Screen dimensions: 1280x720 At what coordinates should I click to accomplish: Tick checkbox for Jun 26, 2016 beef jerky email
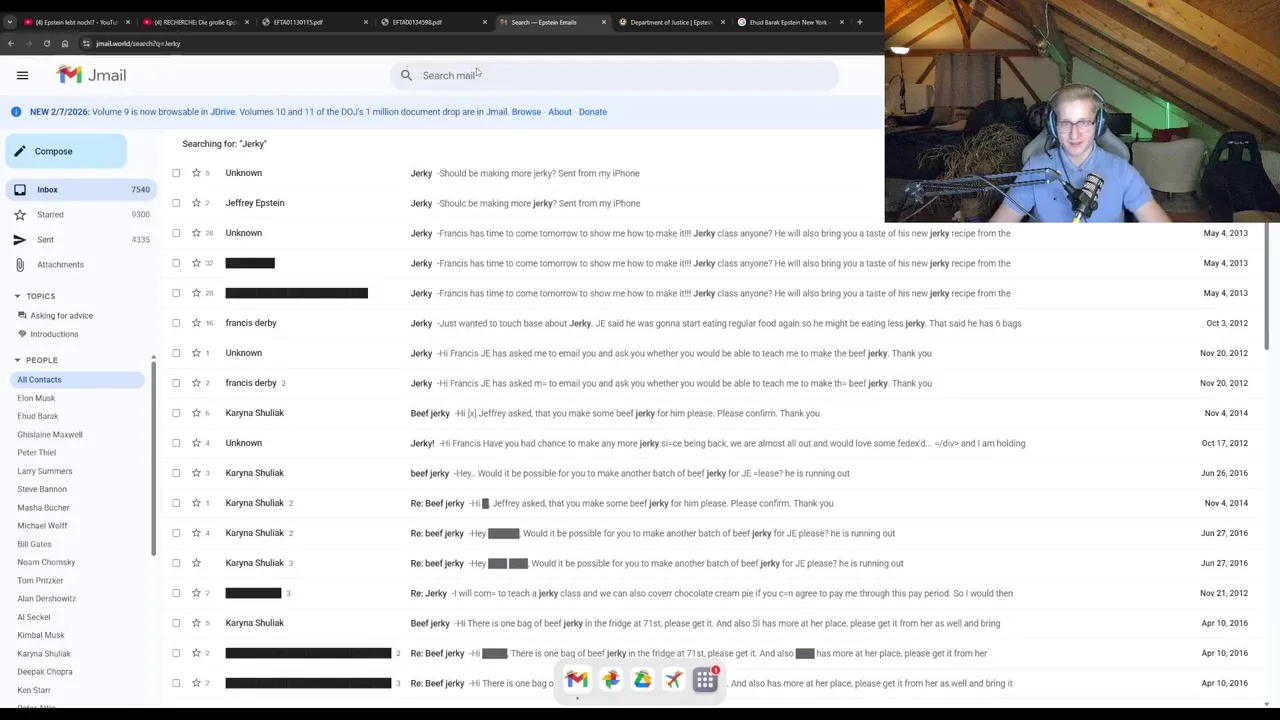176,473
